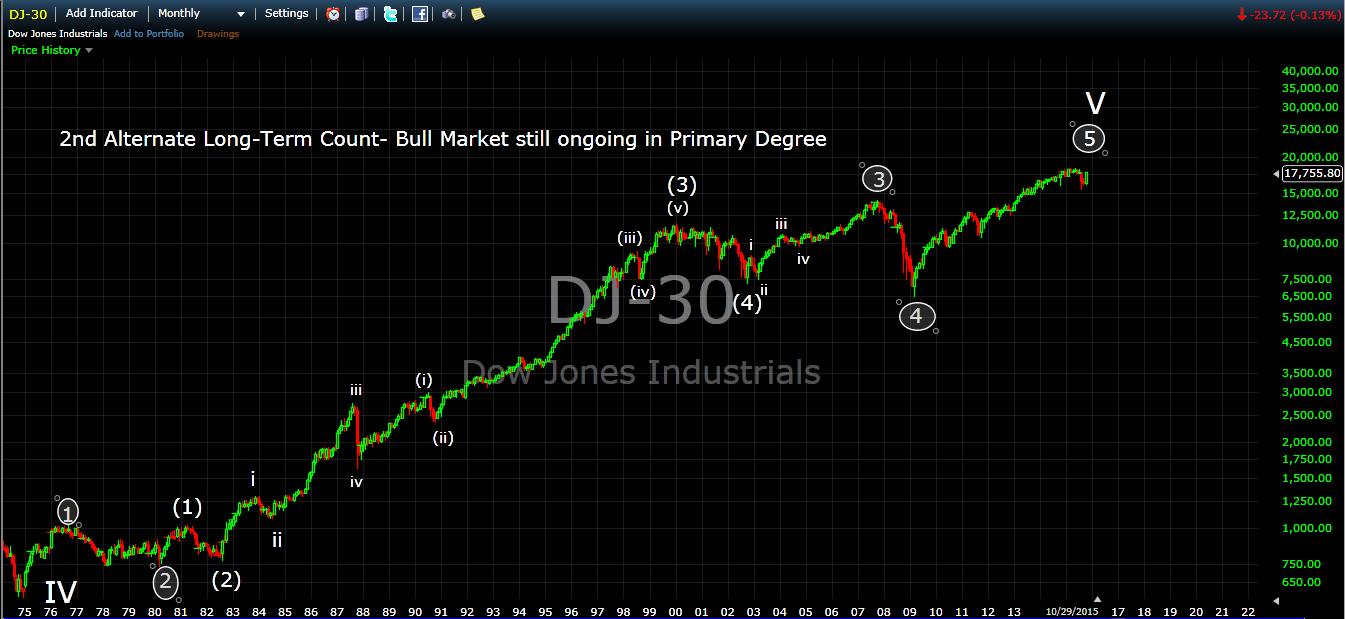Expand the Price History dropdown arrow
This screenshot has height=619, width=1345.
point(89,50)
